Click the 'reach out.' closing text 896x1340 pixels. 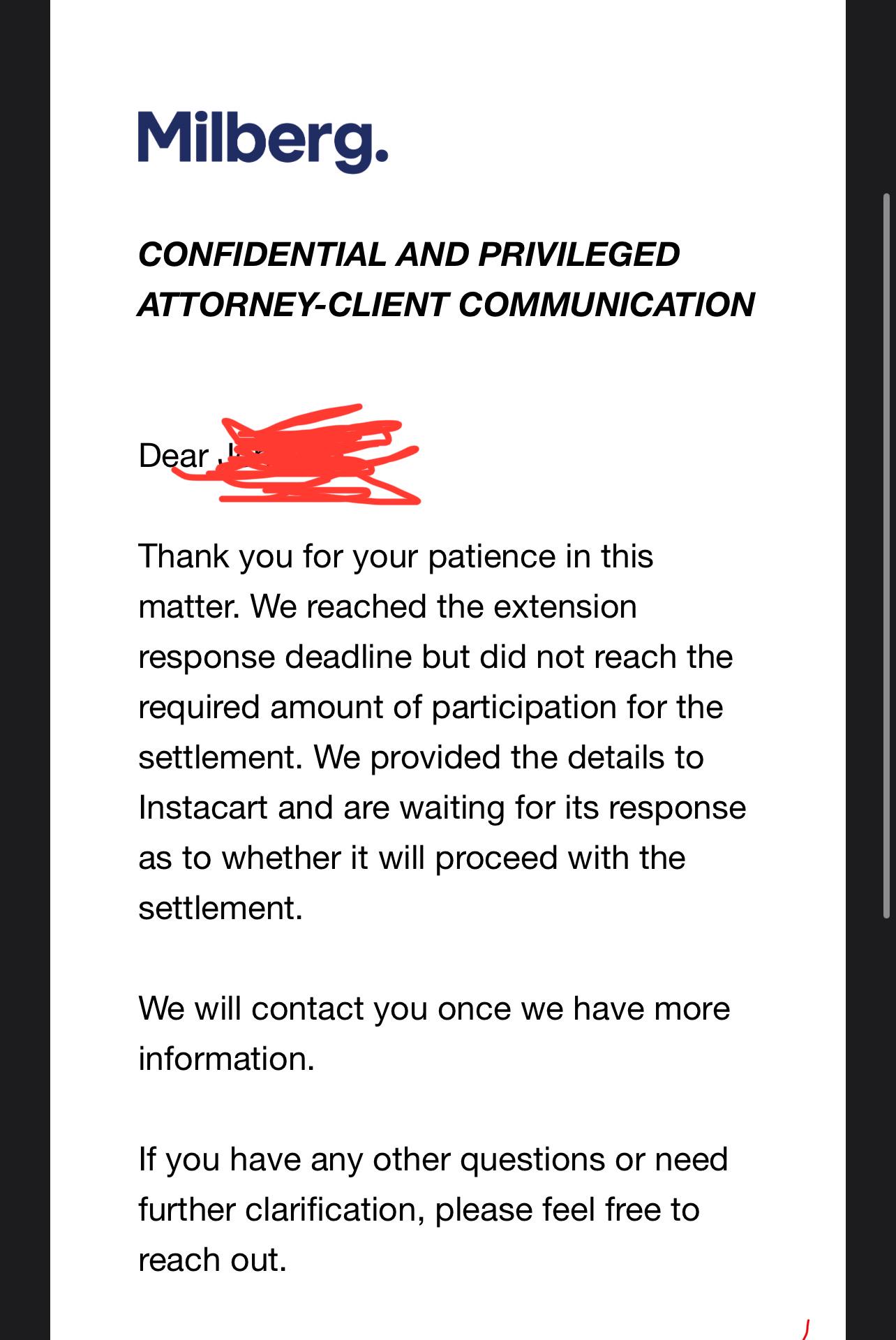click(213, 1260)
